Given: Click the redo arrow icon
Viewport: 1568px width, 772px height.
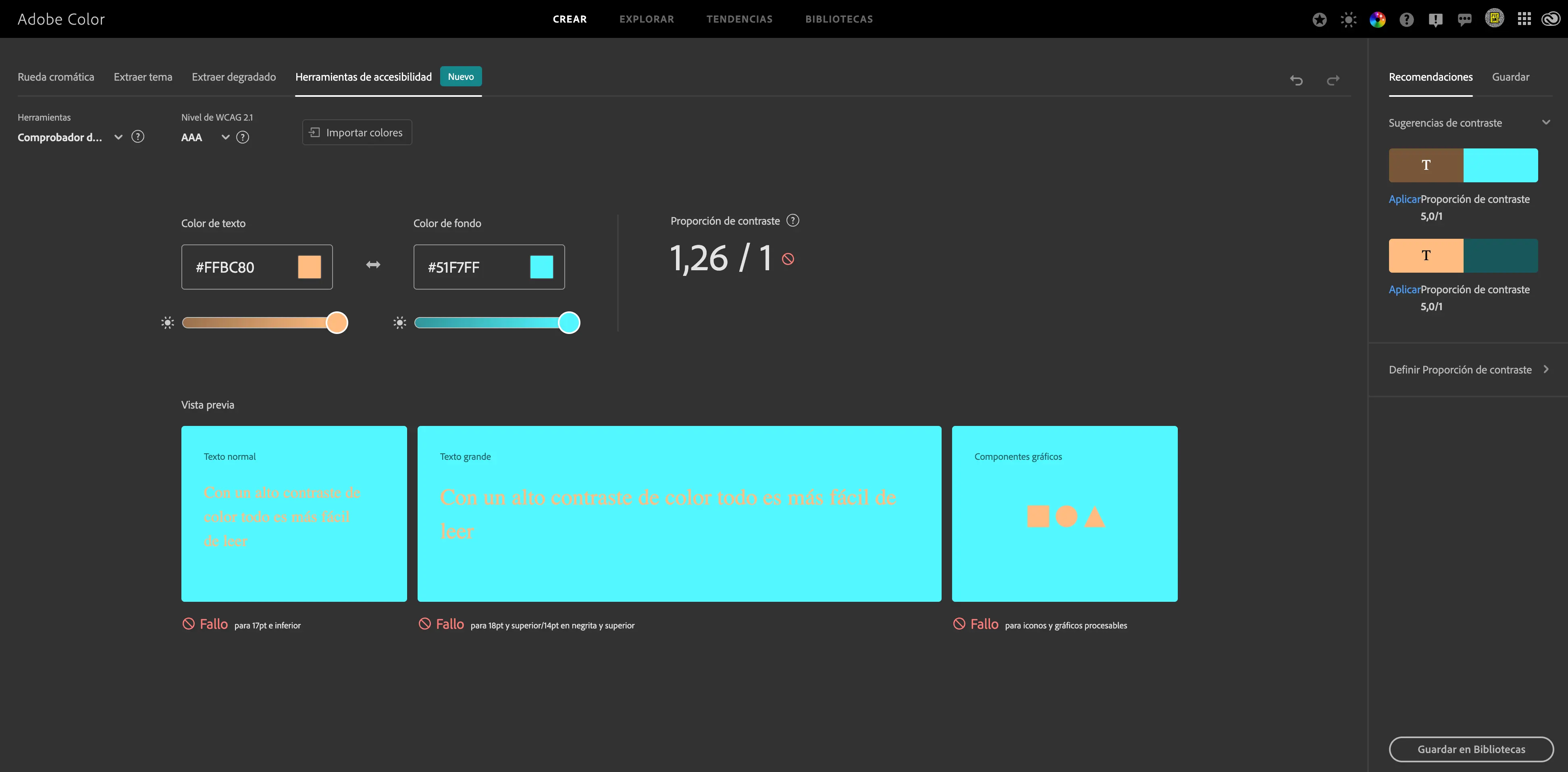Looking at the screenshot, I should (1333, 80).
